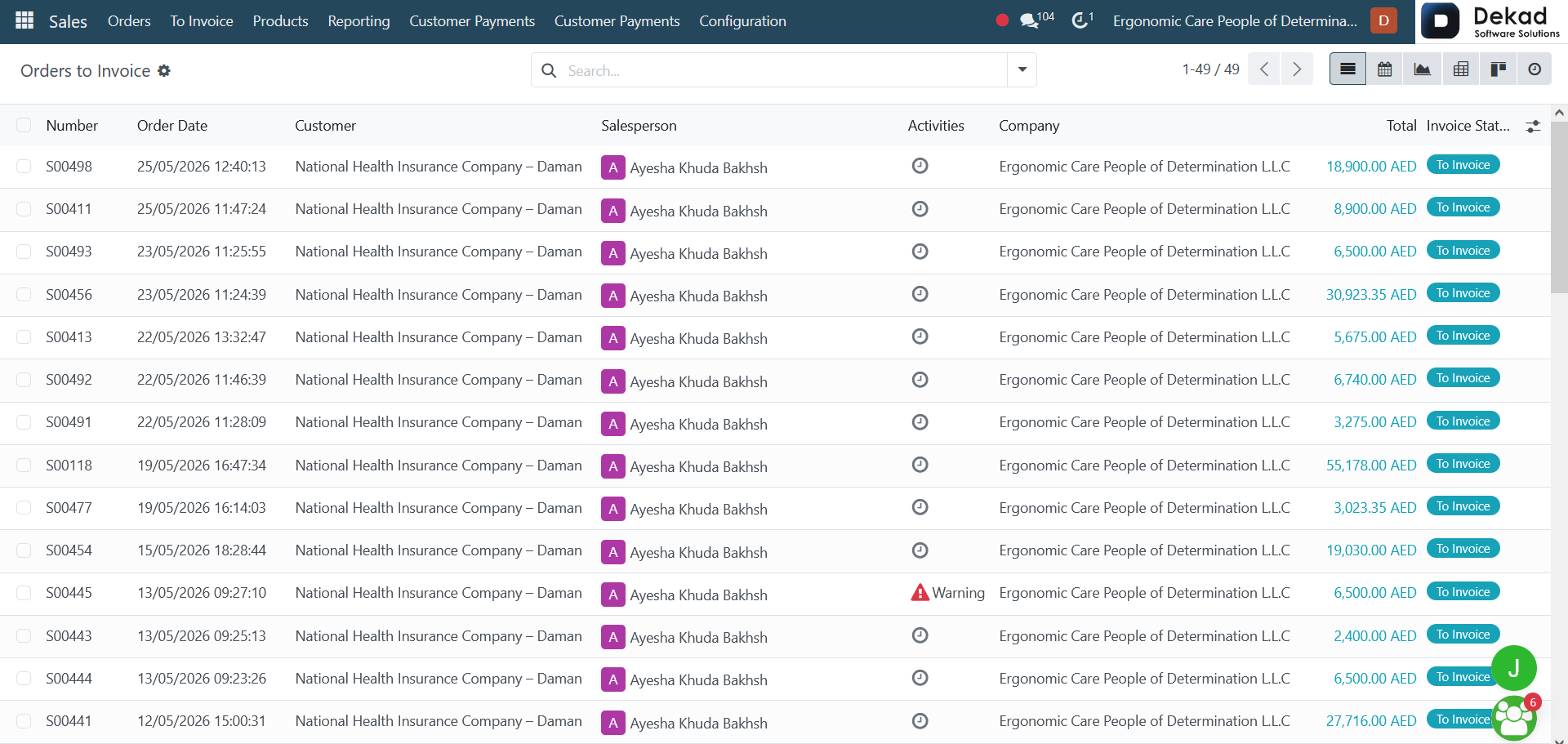The height and width of the screenshot is (744, 1568).
Task: Open the To Invoice menu
Action: pos(202,21)
